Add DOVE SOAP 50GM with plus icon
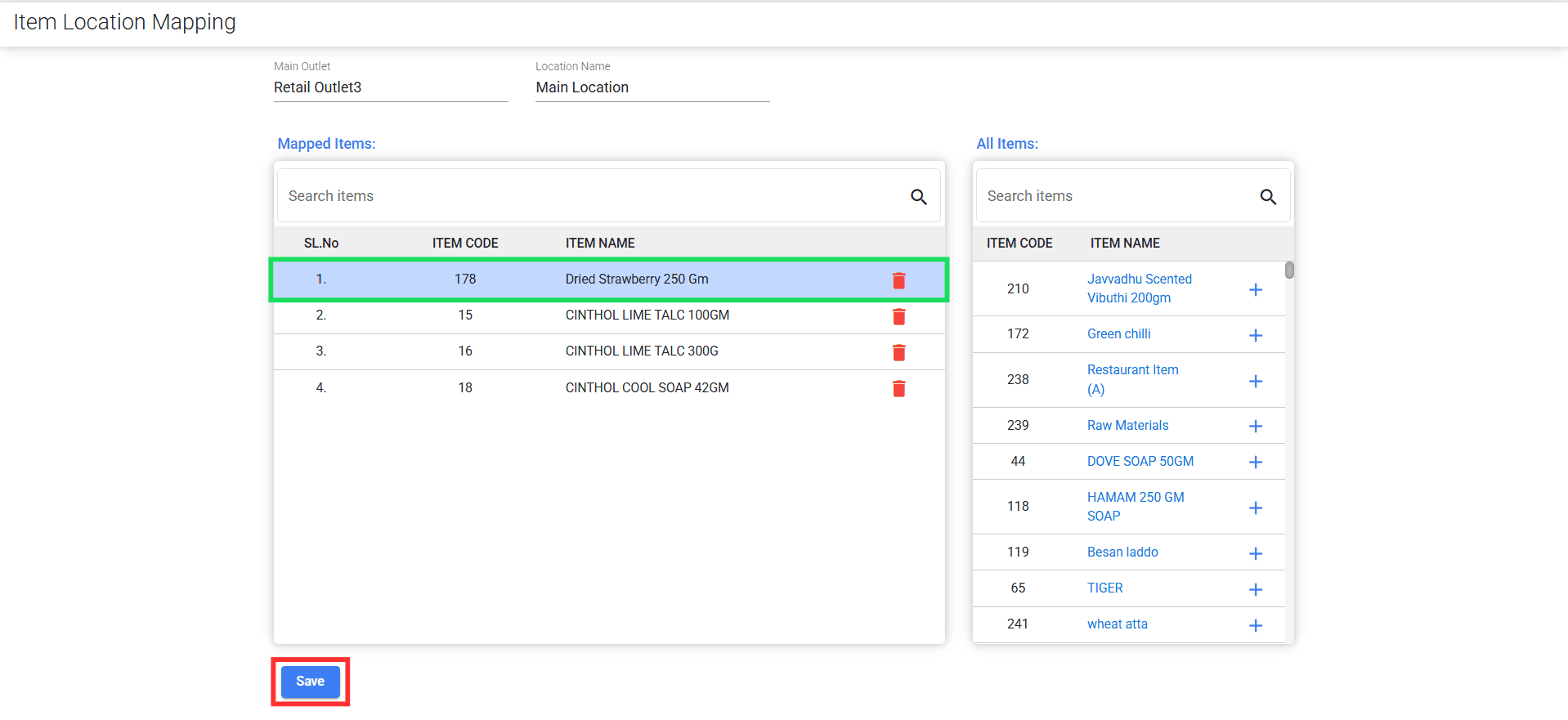Viewport: 1568px width, 720px height. [x=1256, y=462]
